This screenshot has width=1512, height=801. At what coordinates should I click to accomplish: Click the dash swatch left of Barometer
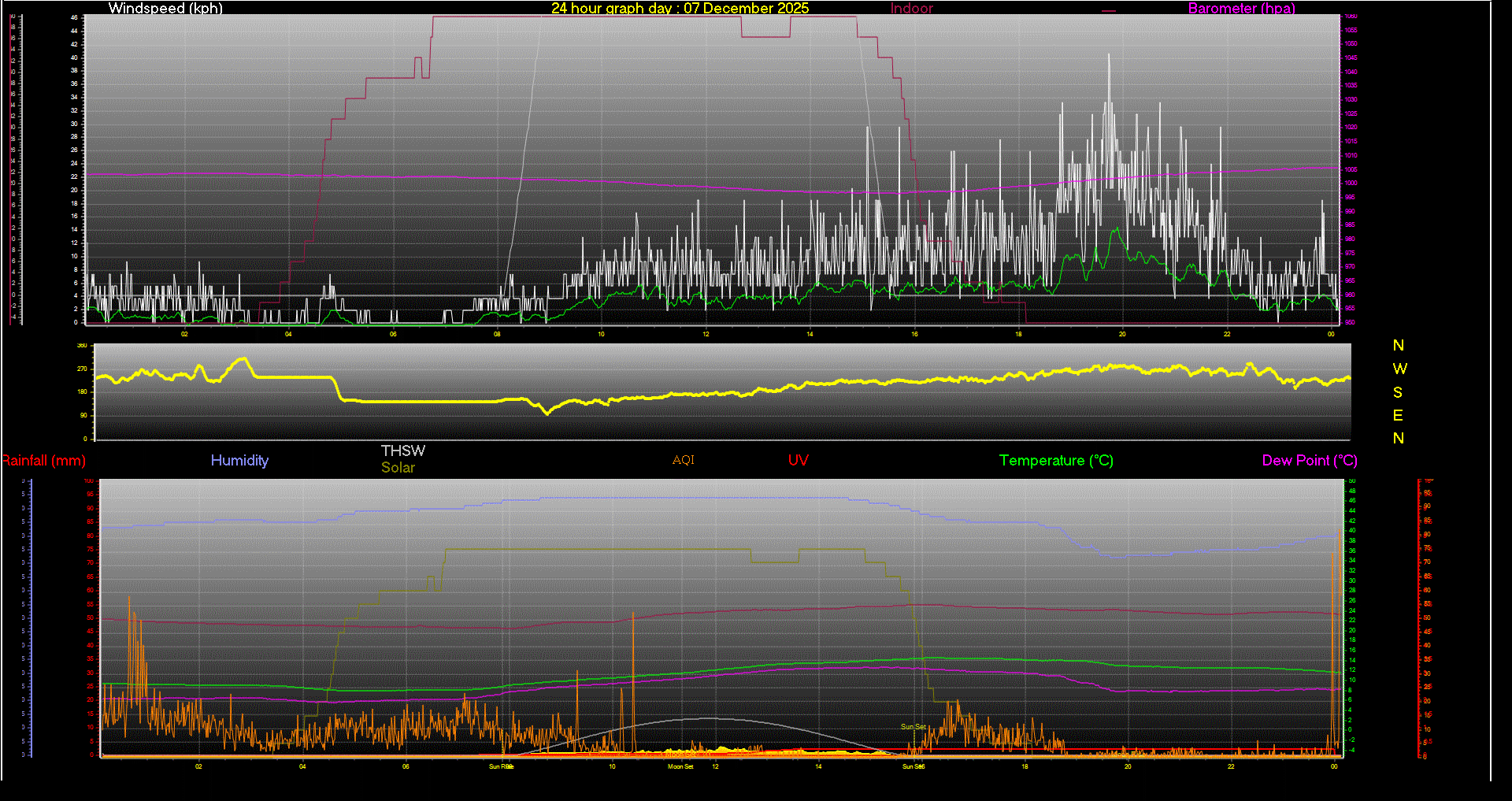click(1109, 11)
